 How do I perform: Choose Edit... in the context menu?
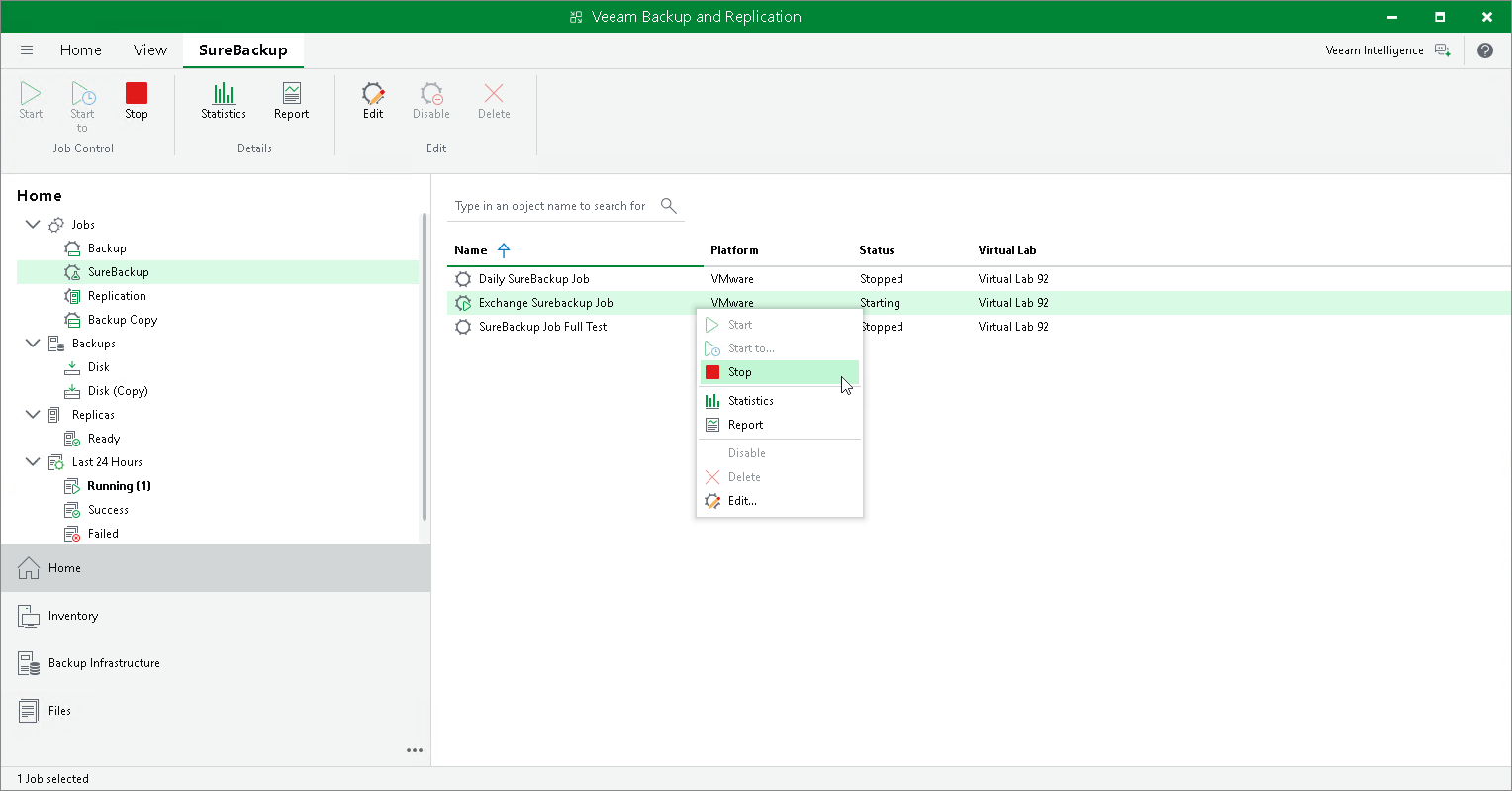click(780, 501)
